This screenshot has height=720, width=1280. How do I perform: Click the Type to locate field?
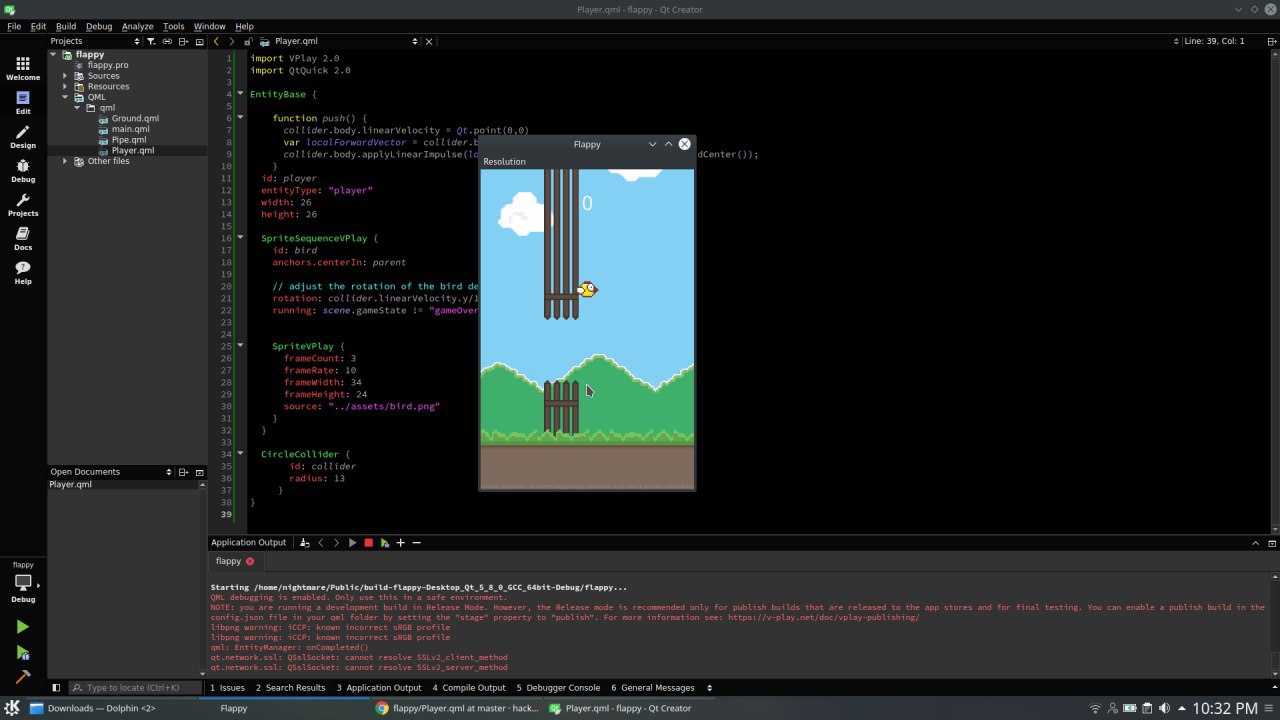click(134, 688)
